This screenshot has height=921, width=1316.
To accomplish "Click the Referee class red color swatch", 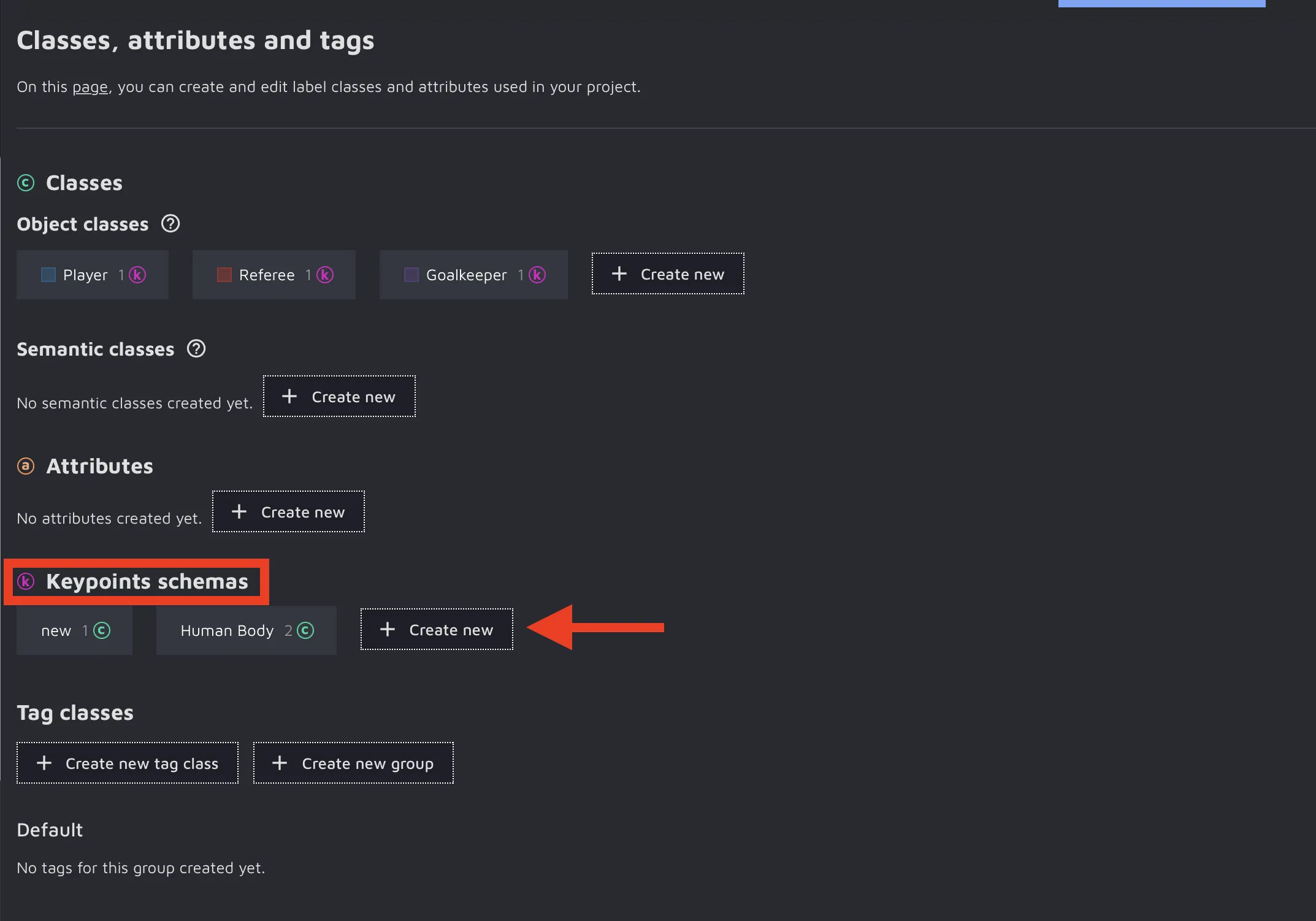I will tap(224, 275).
